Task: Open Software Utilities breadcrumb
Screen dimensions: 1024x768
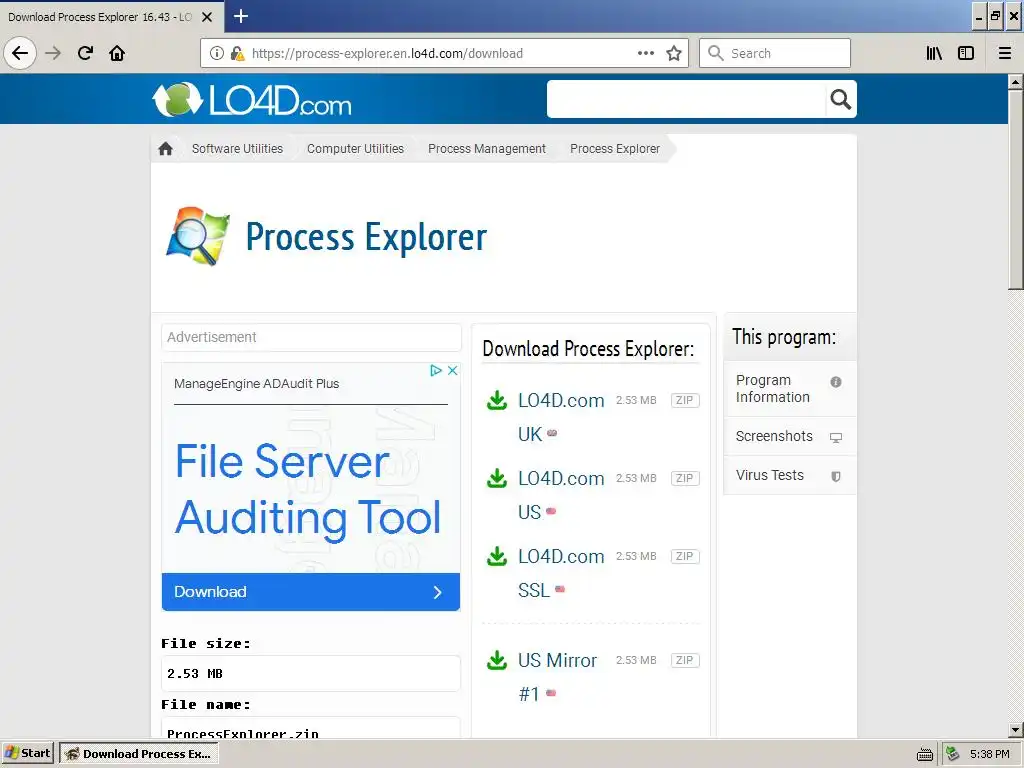Action: (237, 149)
